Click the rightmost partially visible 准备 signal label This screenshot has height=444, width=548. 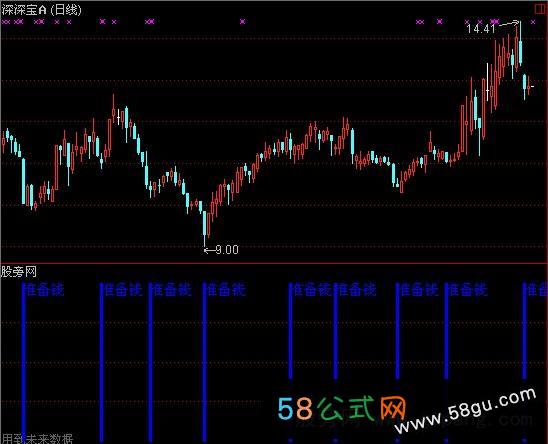(x=537, y=290)
